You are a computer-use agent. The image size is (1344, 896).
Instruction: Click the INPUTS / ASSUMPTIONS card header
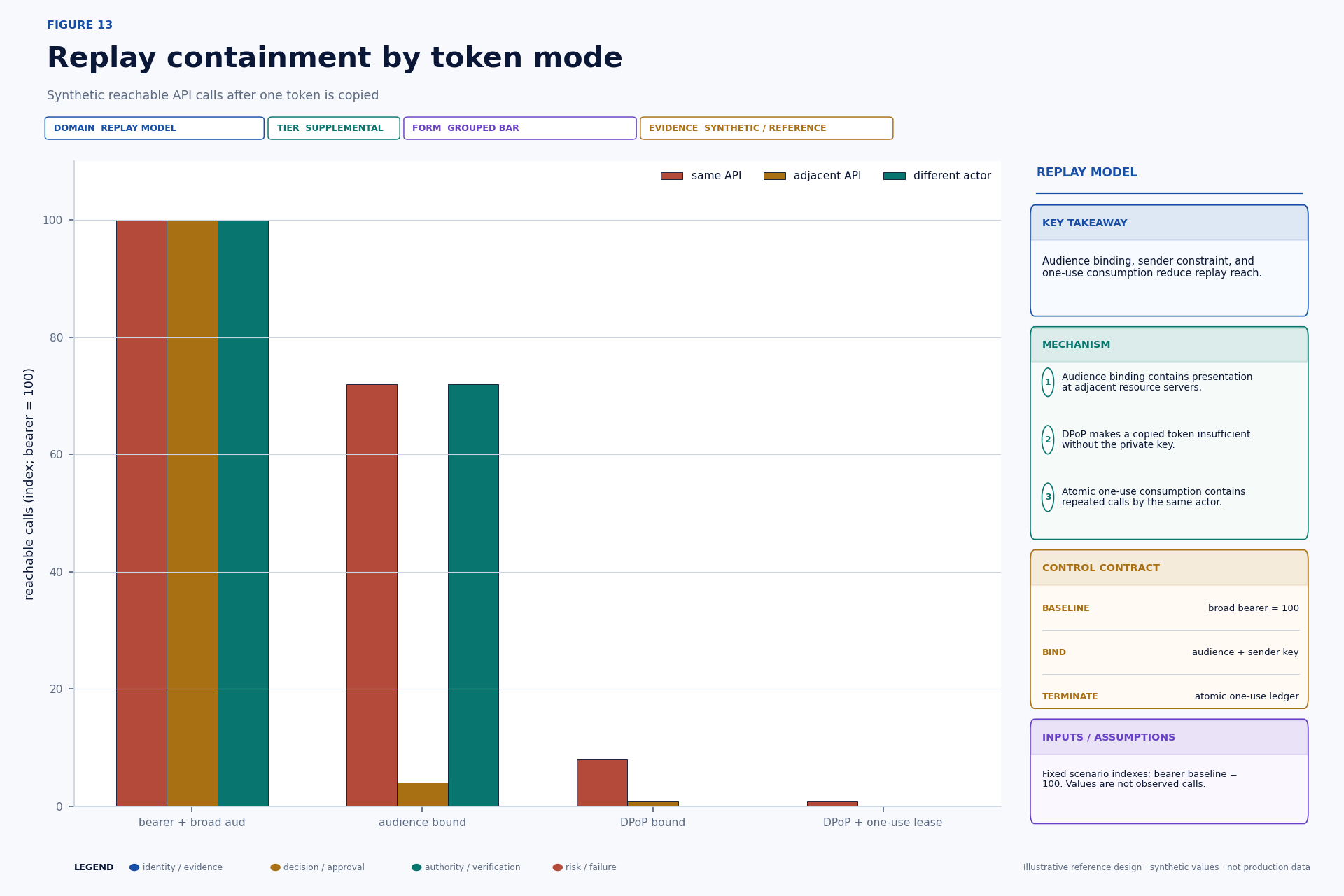tap(1169, 737)
